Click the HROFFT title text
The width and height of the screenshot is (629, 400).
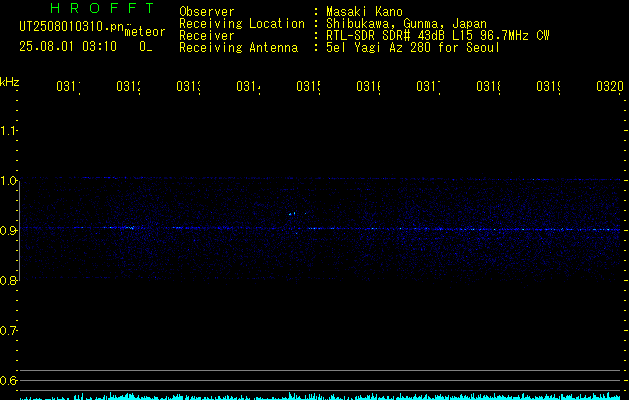(102, 8)
